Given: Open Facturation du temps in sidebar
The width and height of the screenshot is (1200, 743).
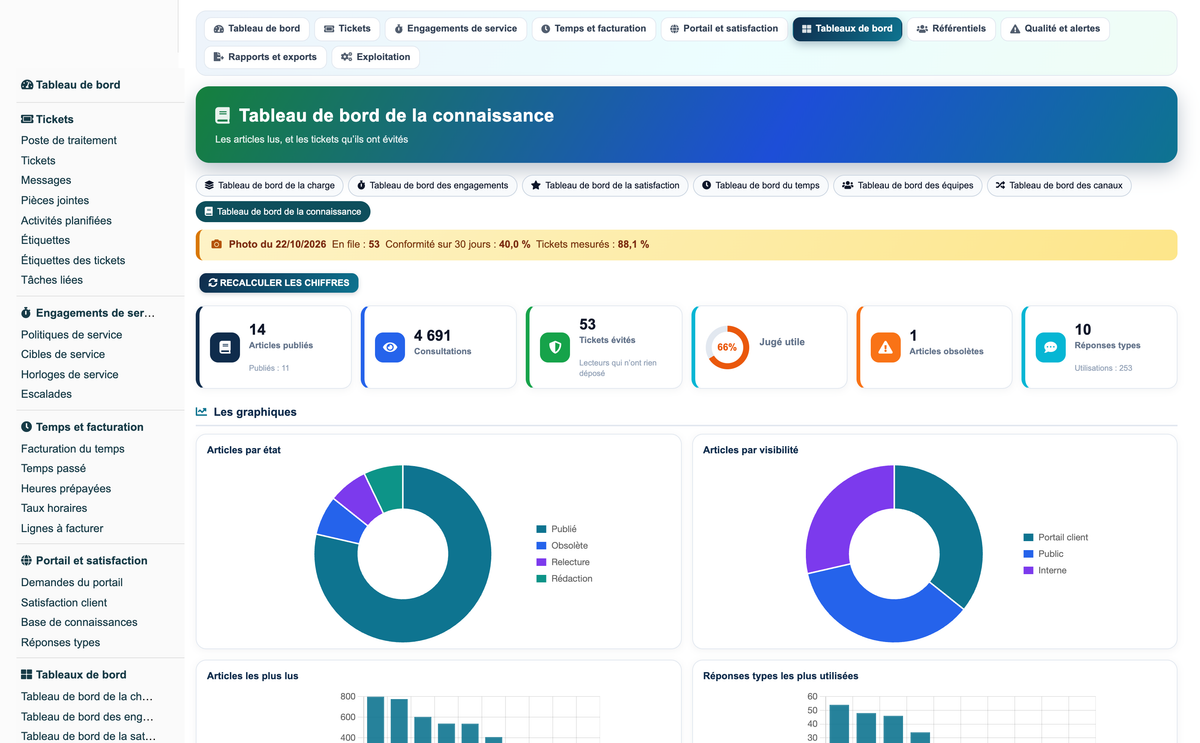Looking at the screenshot, I should tap(73, 449).
